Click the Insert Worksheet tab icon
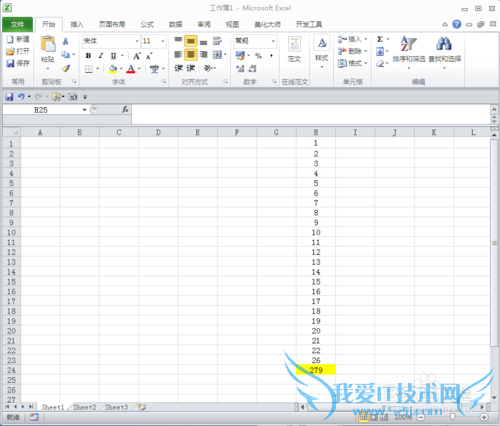This screenshot has width=500, height=426. 142,407
